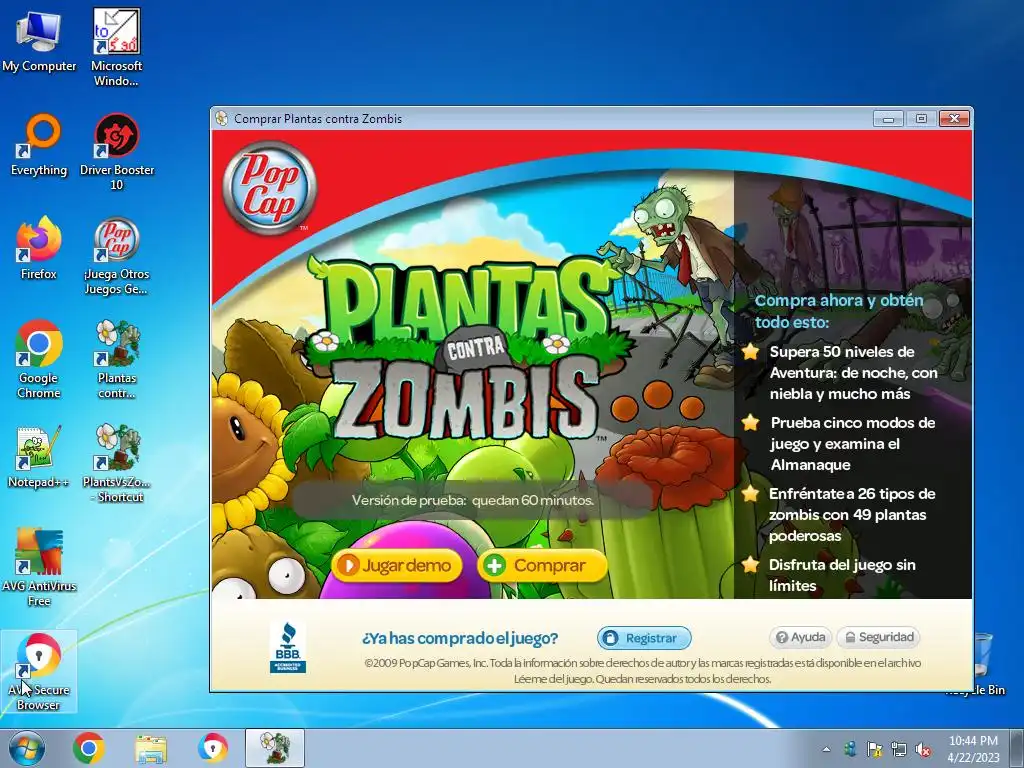Click the window title bar icon
Viewport: 1024px width, 768px height.
coord(222,119)
